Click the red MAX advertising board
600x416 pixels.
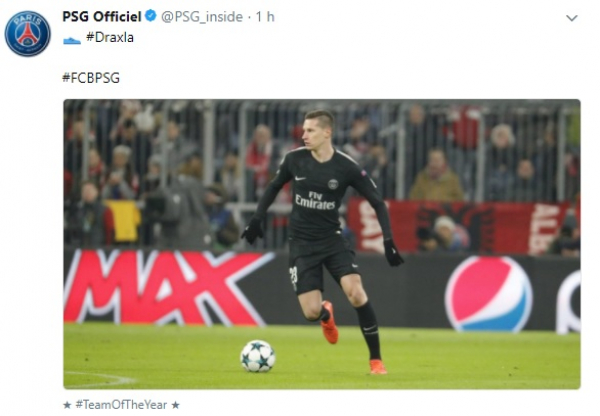pos(165,288)
